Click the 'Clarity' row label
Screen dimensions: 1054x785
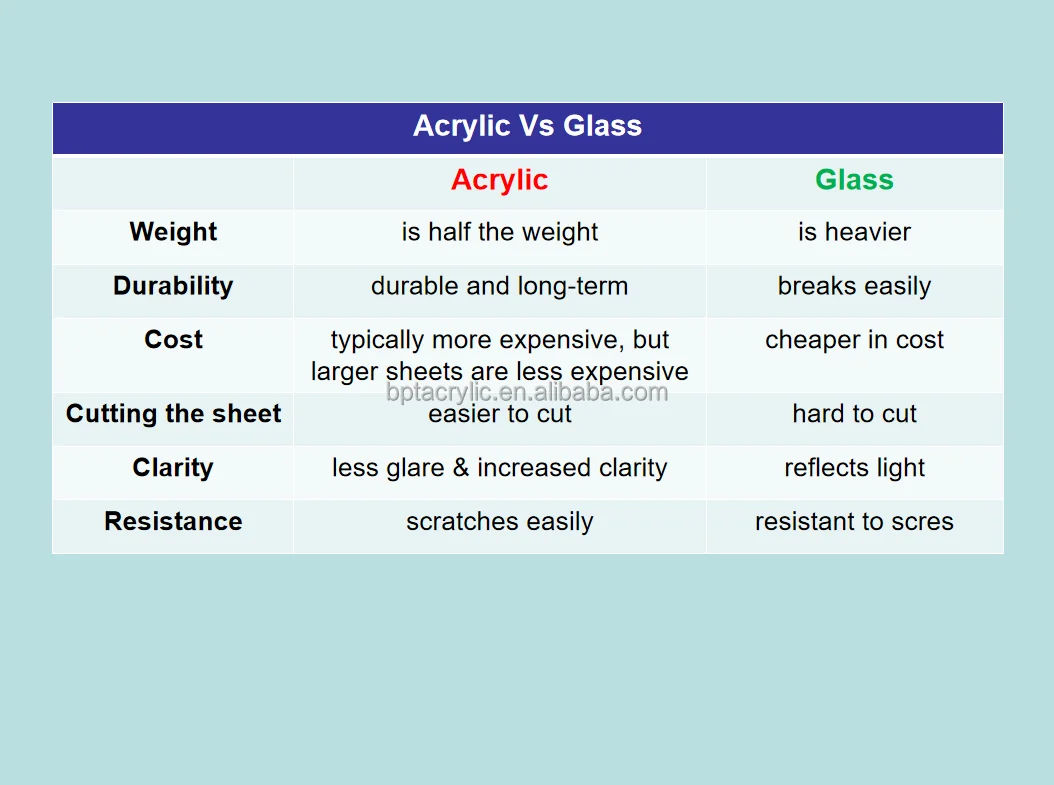[173, 468]
